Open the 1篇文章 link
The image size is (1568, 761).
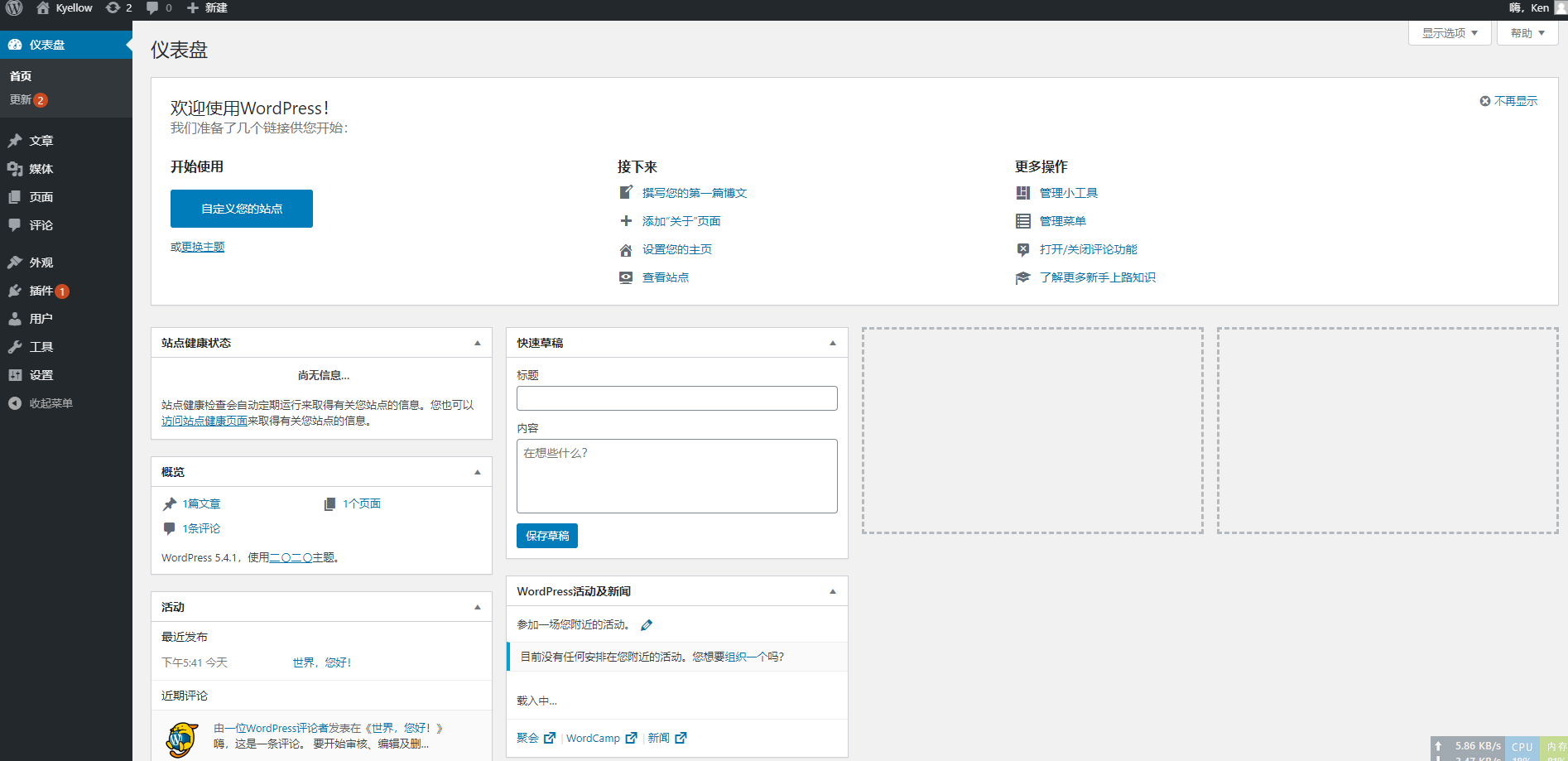pyautogui.click(x=201, y=503)
